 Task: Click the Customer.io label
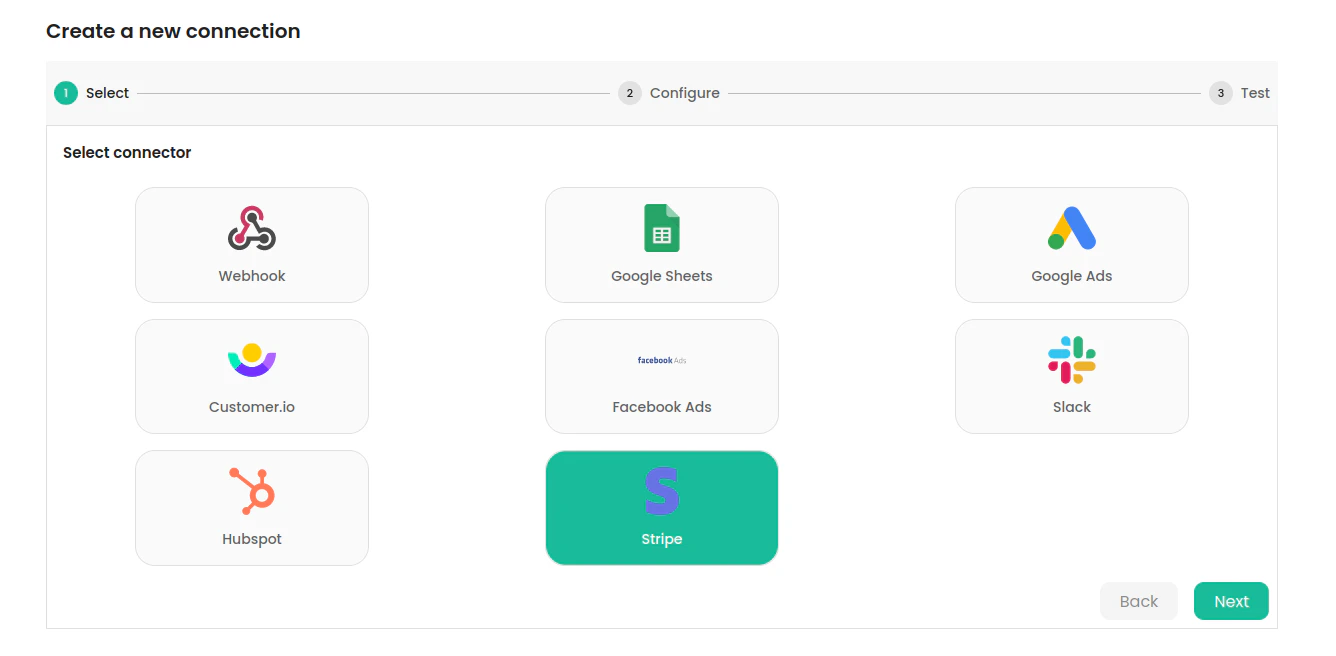pos(252,407)
